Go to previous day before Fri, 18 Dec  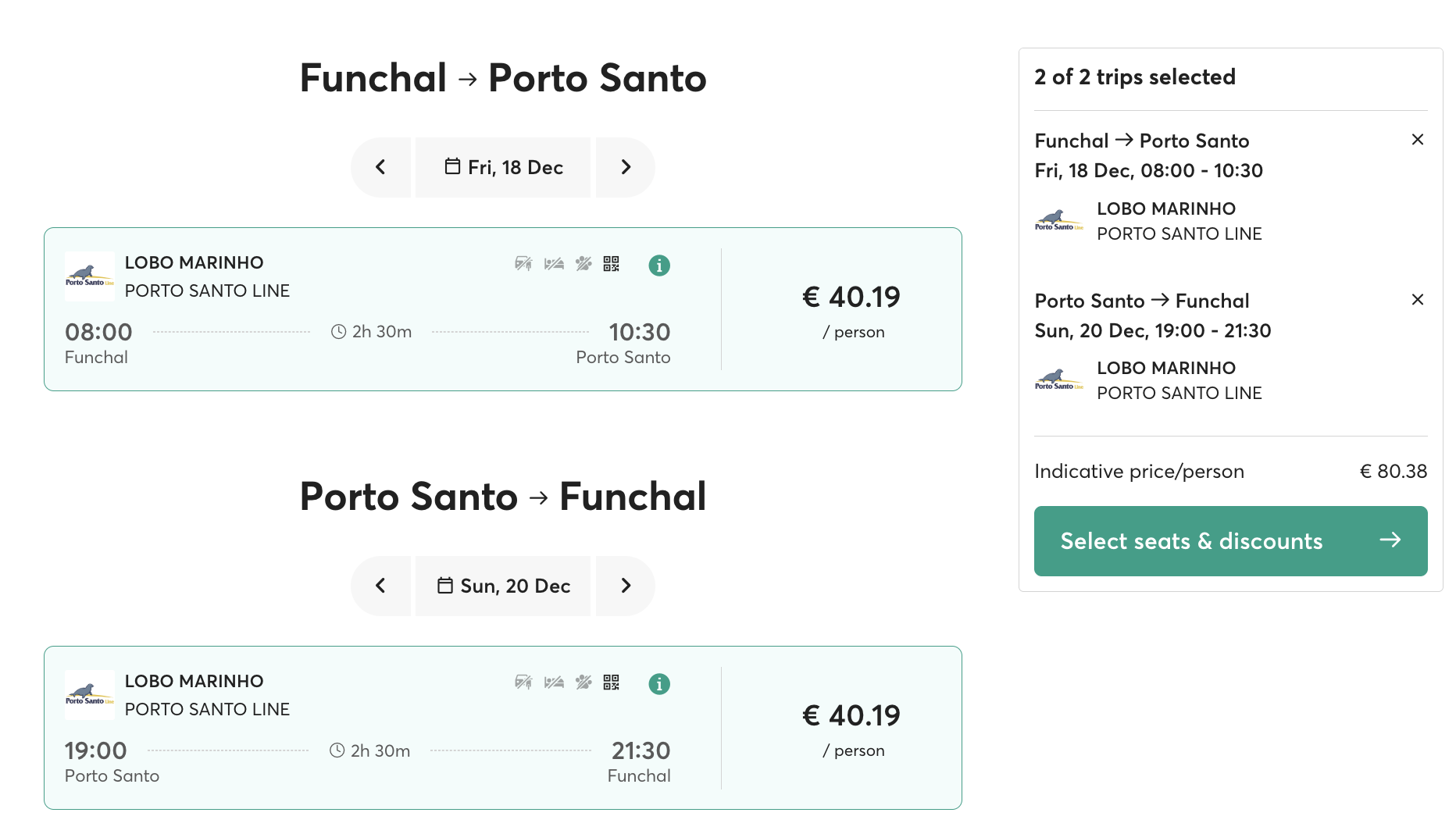[381, 167]
